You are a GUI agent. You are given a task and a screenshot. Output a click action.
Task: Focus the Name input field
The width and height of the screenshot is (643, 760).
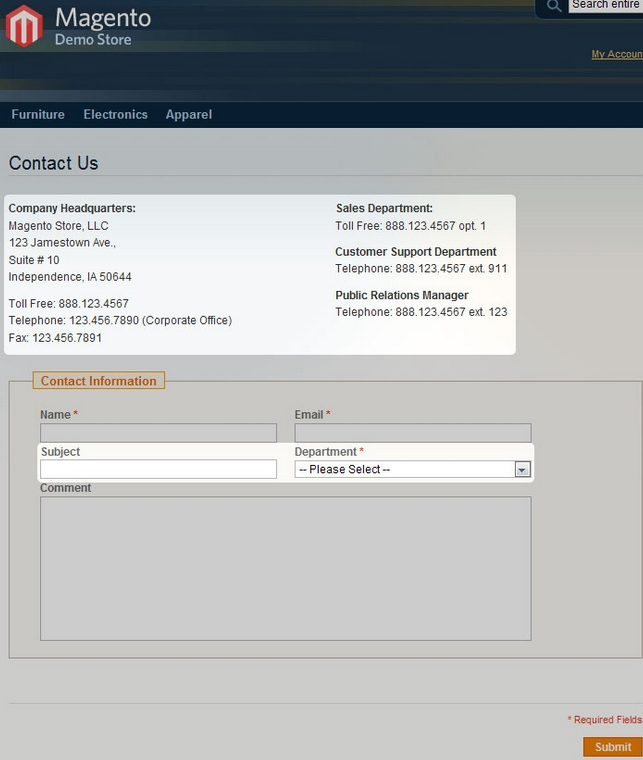[158, 432]
